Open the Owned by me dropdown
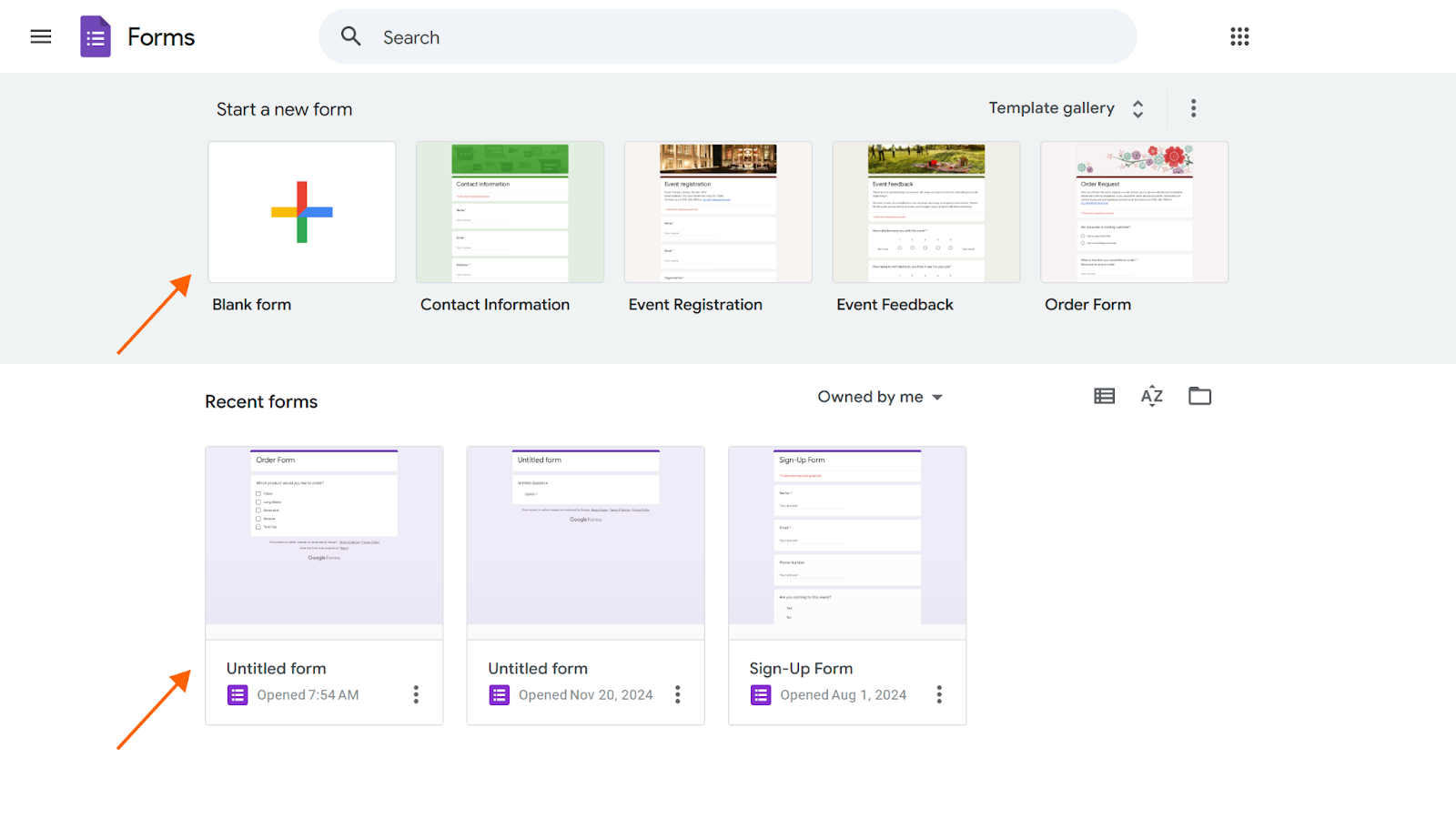Image resolution: width=1456 pixels, height=819 pixels. 880,397
